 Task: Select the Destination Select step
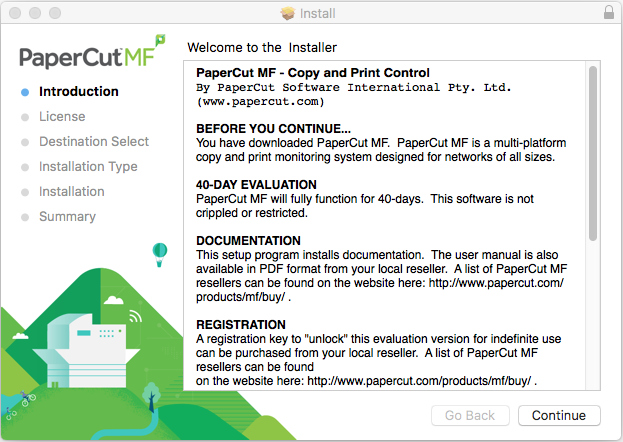pyautogui.click(x=94, y=142)
